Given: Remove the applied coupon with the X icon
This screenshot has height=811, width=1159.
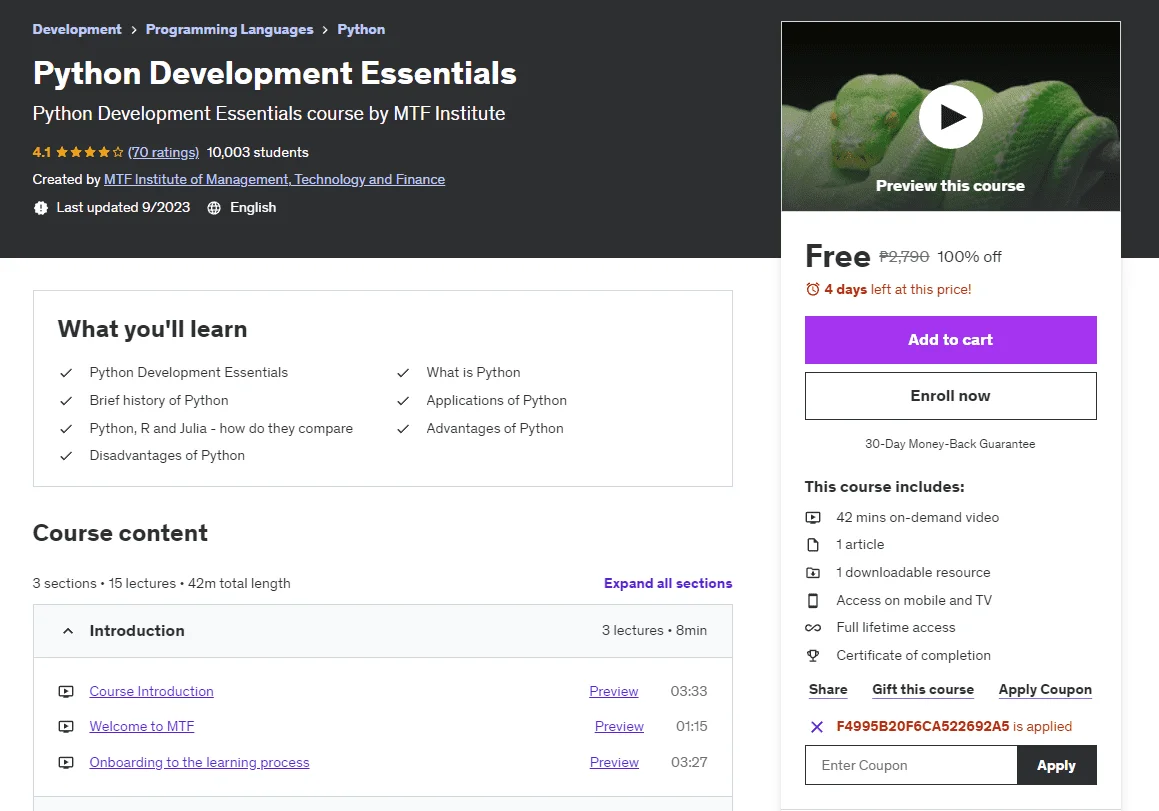Looking at the screenshot, I should click(x=817, y=727).
